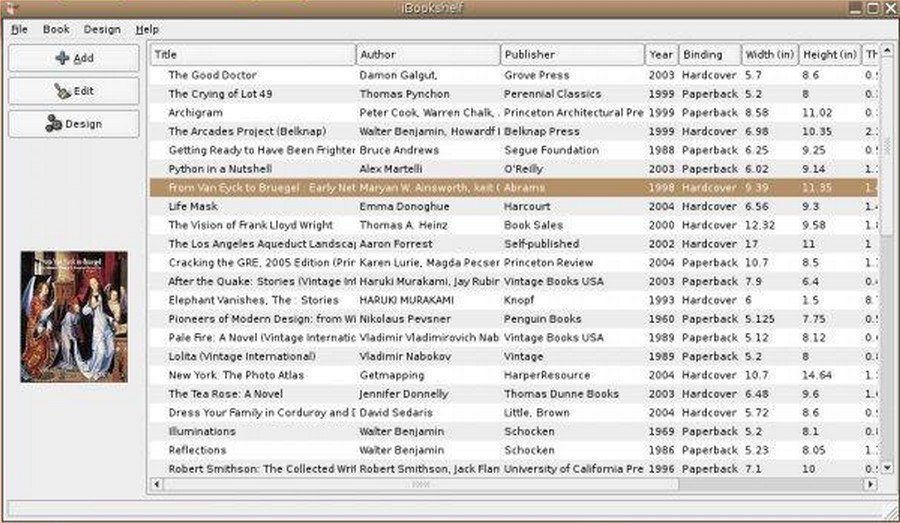This screenshot has height=523, width=900.
Task: Click the application icon in the title bar
Action: pos(11,7)
